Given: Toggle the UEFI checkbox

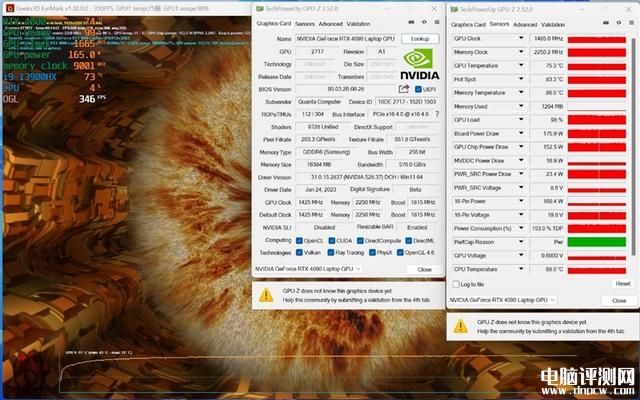Looking at the screenshot, I should (418, 89).
